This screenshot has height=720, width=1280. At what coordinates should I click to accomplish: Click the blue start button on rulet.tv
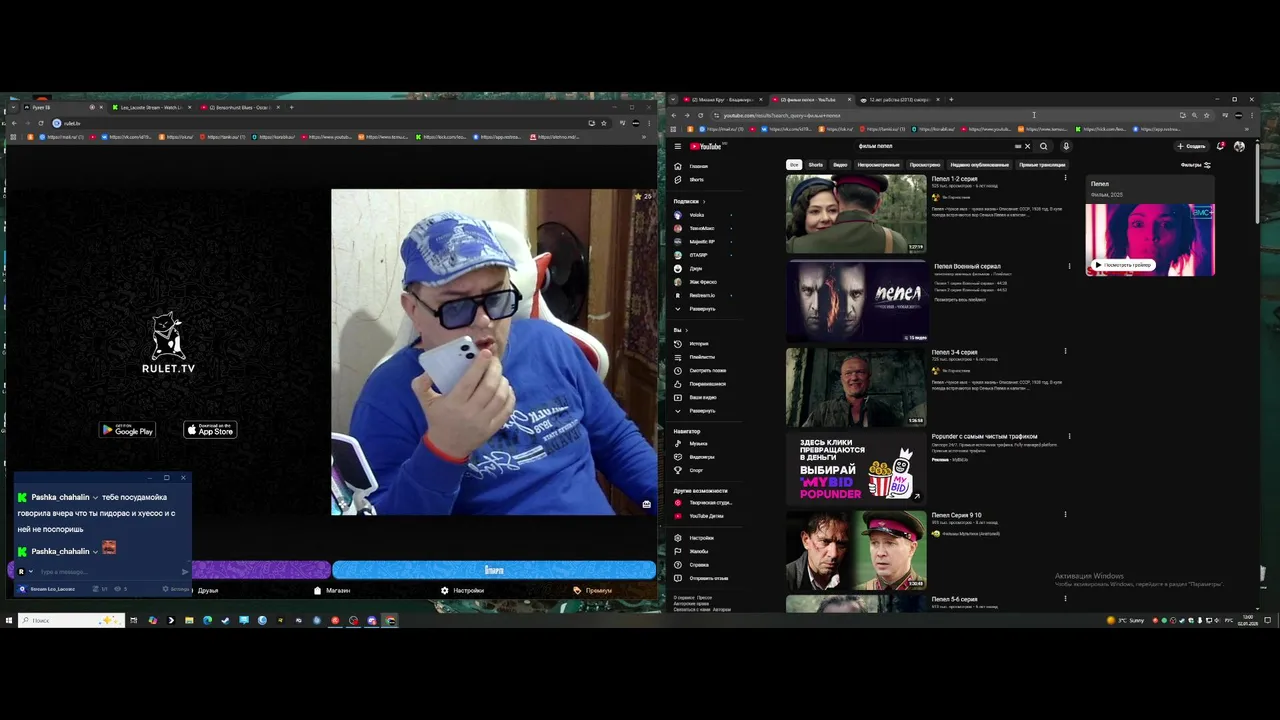coord(494,570)
